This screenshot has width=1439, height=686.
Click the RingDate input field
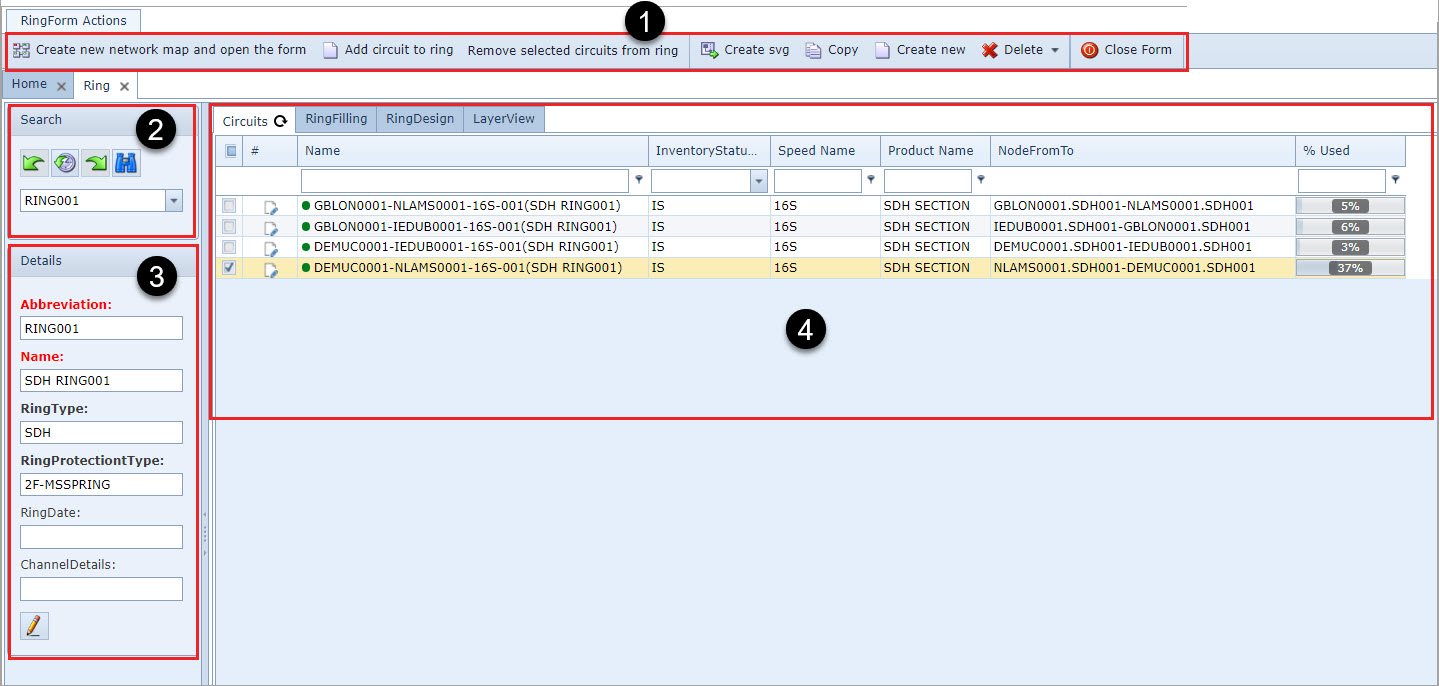pyautogui.click(x=102, y=537)
